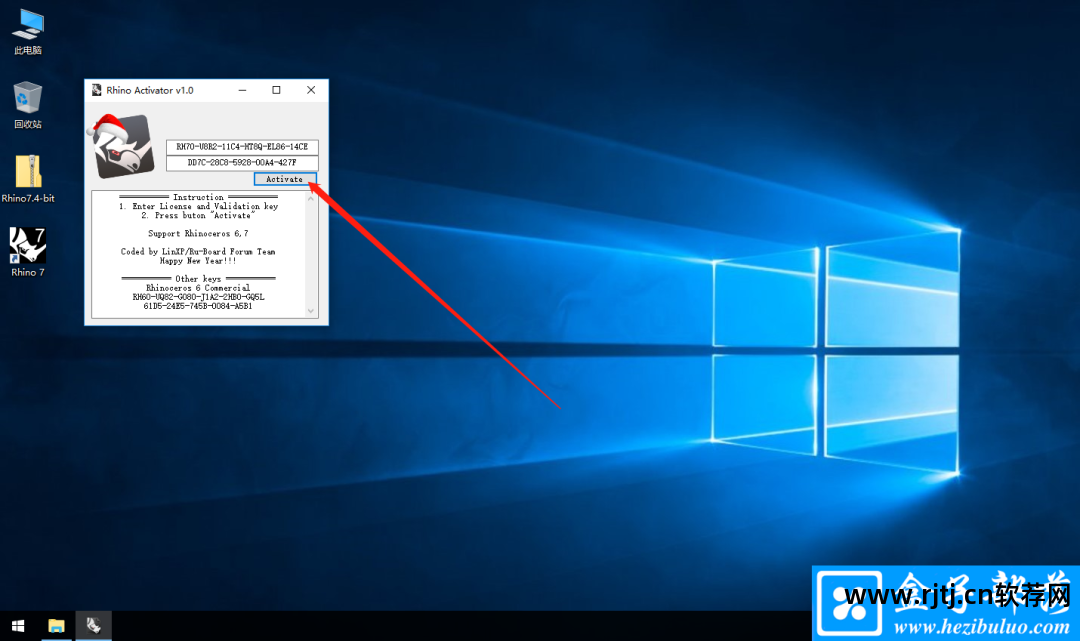Click the 'Happy New Year!!!' text
Image resolution: width=1080 pixels, height=641 pixels.
point(198,260)
